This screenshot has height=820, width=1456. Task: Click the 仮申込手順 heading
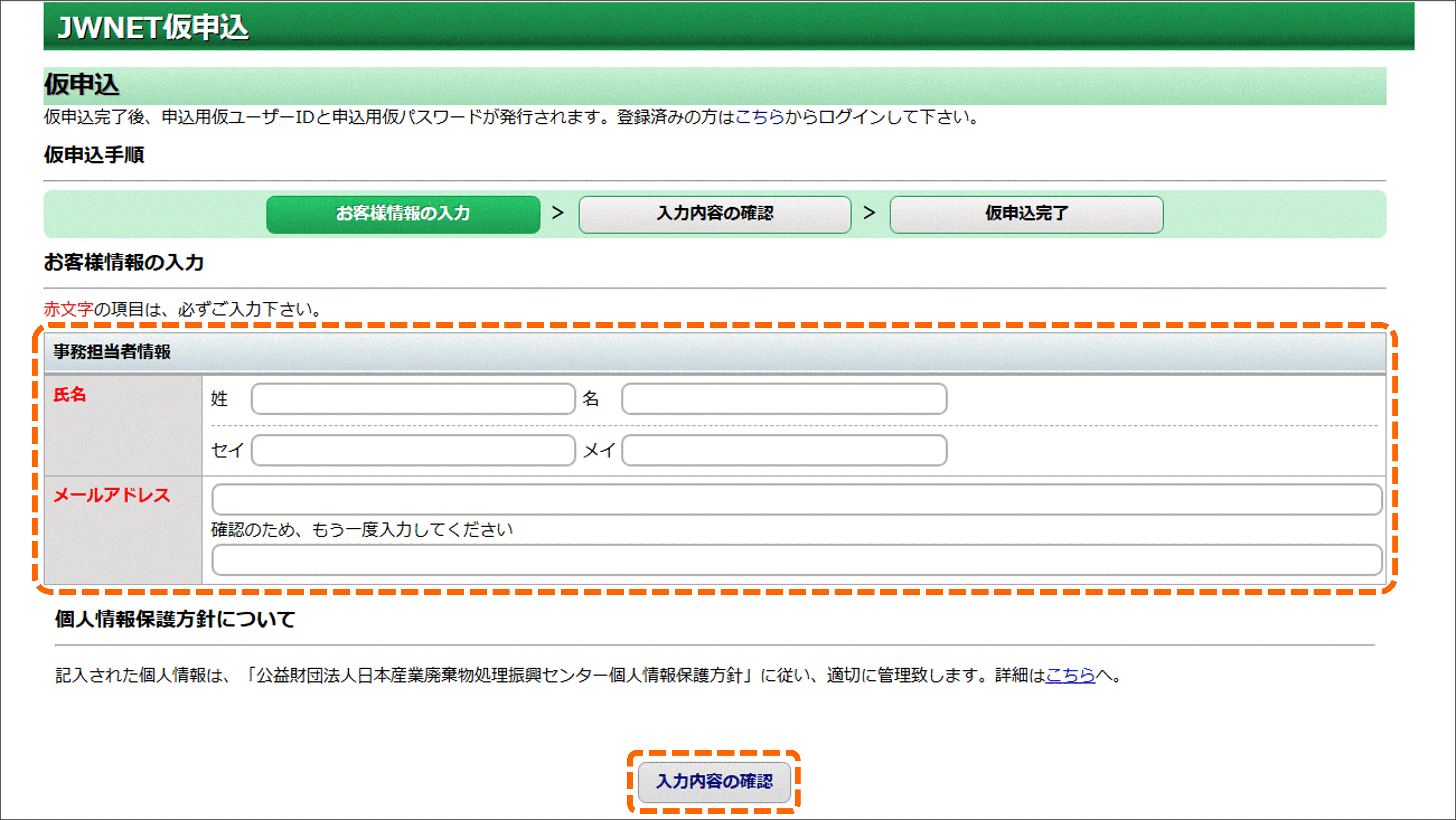pos(94,154)
